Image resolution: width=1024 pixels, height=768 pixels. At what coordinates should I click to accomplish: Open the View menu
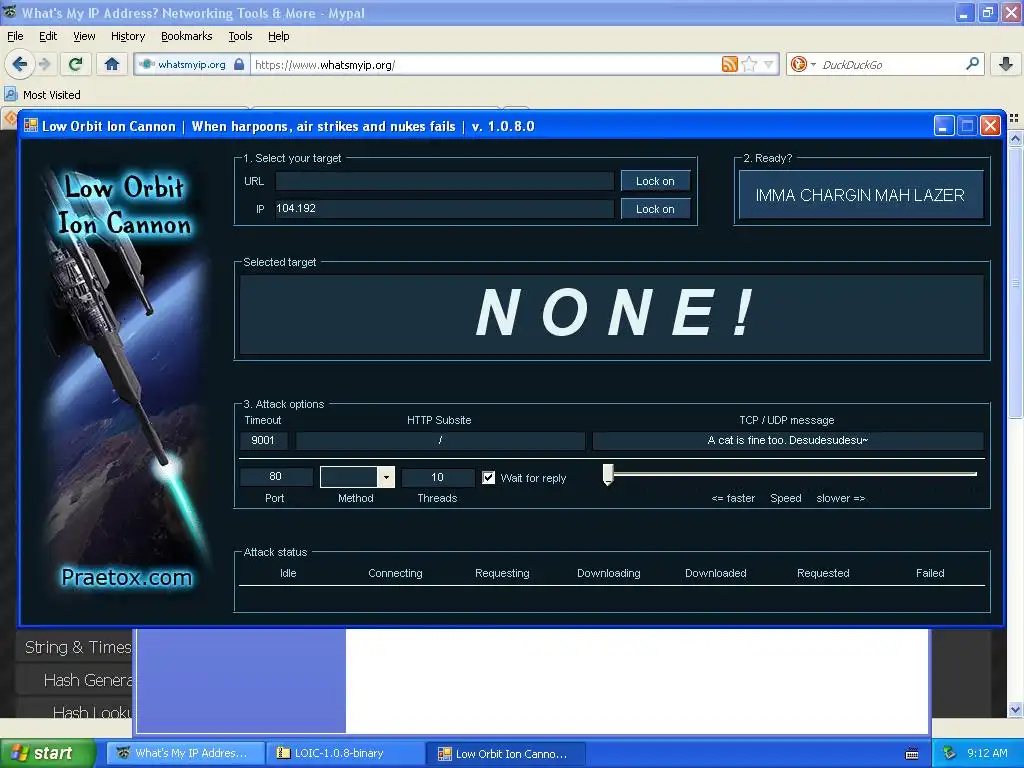[x=84, y=36]
